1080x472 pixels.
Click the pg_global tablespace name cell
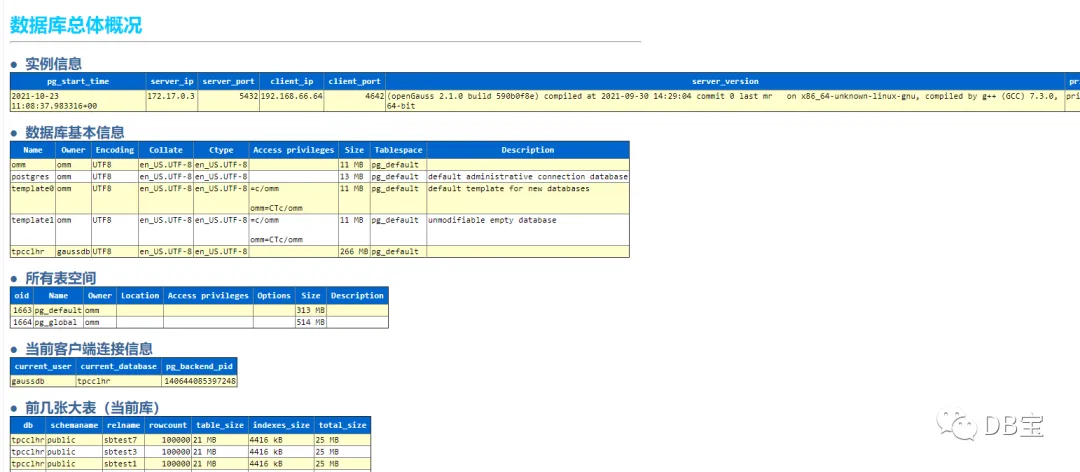[x=58, y=322]
